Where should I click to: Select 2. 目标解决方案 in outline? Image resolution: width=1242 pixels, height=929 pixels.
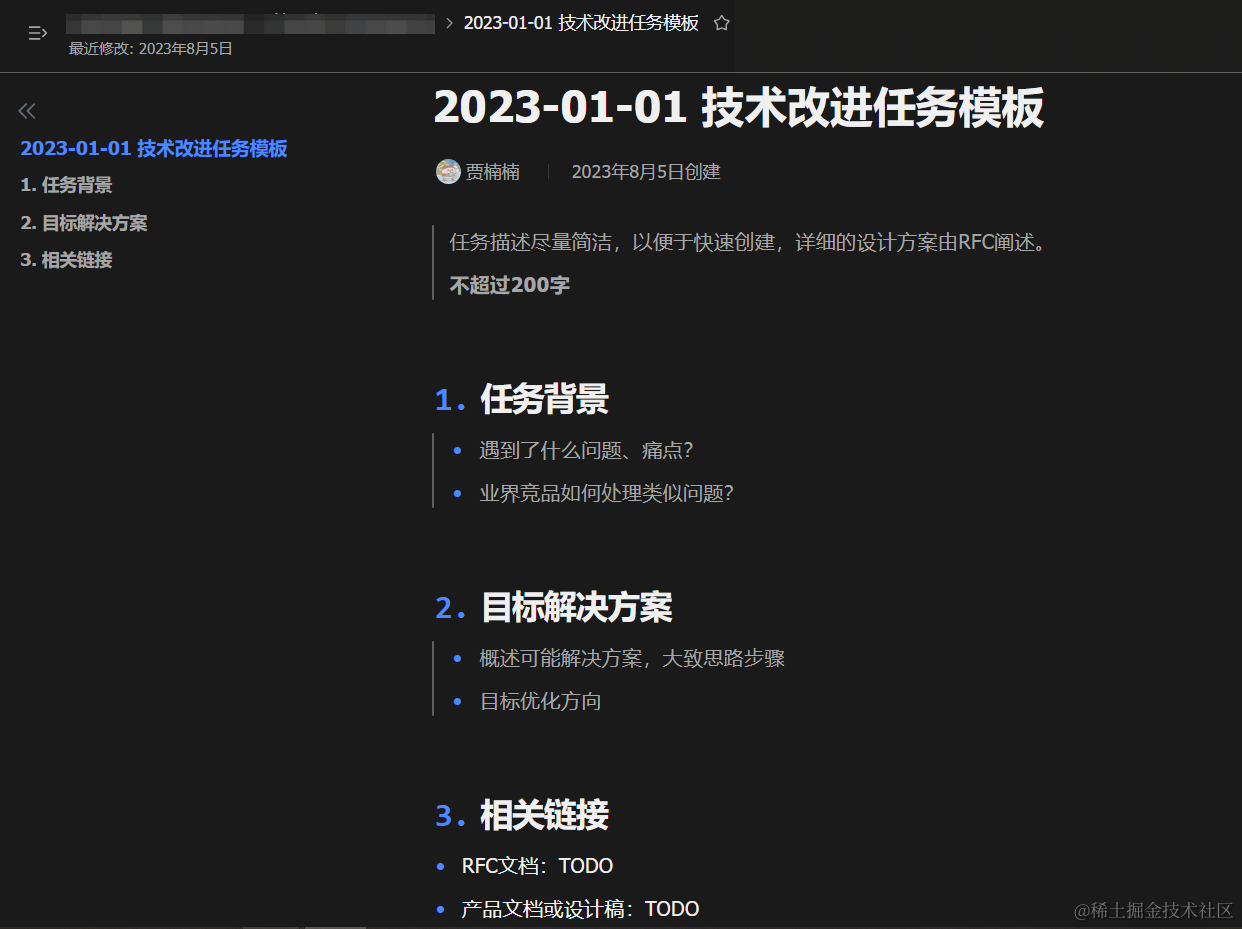(84, 223)
